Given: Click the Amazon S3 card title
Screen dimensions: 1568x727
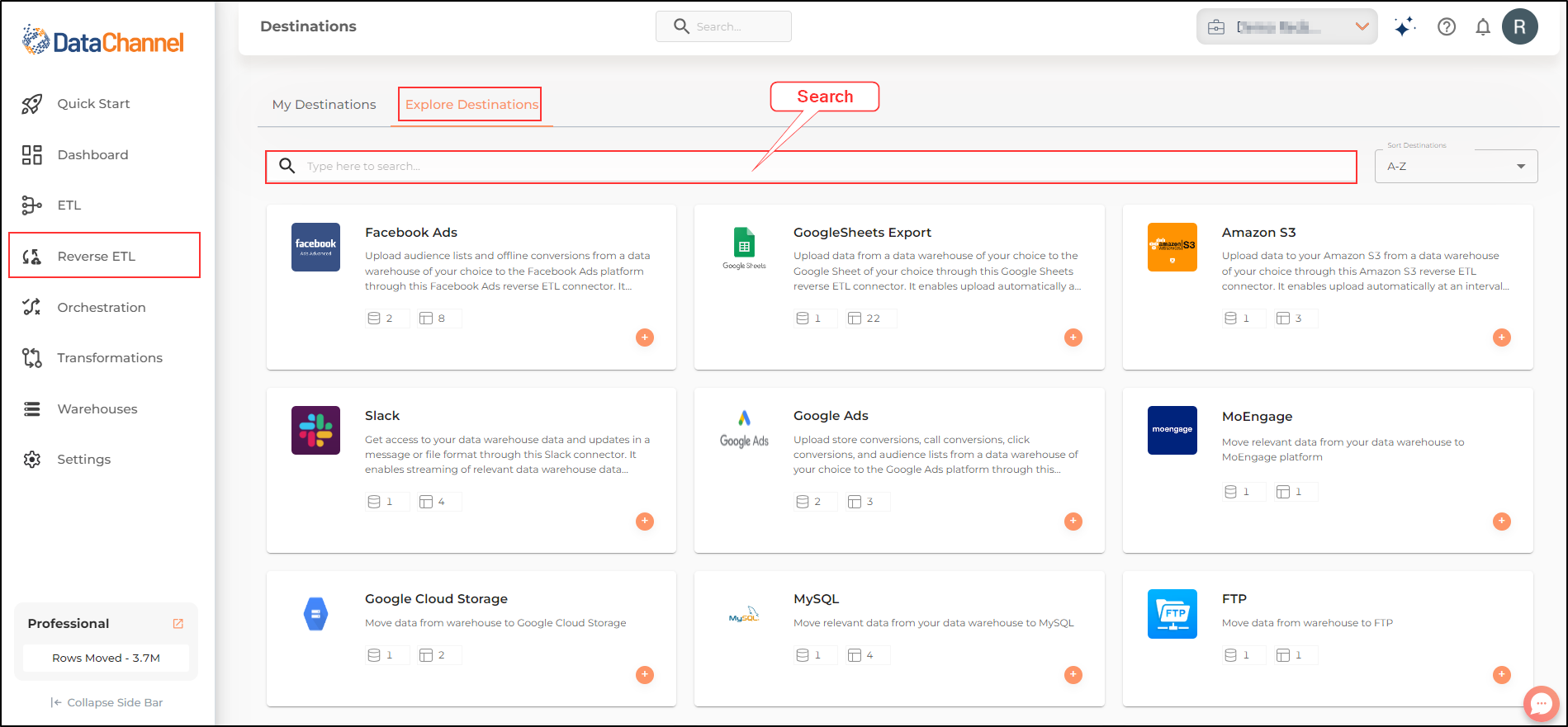Looking at the screenshot, I should 1258,233.
